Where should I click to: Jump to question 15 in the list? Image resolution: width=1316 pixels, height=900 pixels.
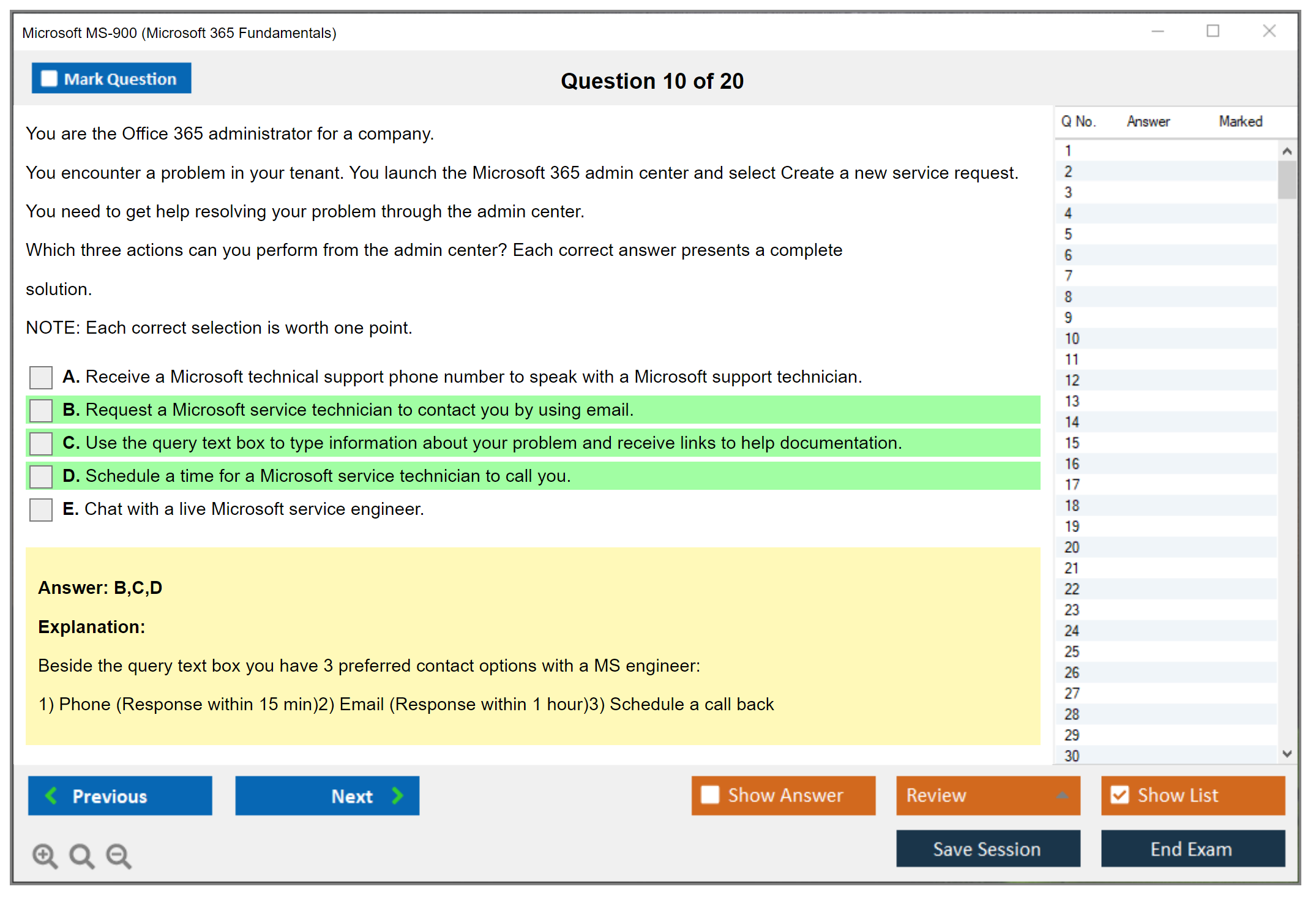pyautogui.click(x=1072, y=443)
